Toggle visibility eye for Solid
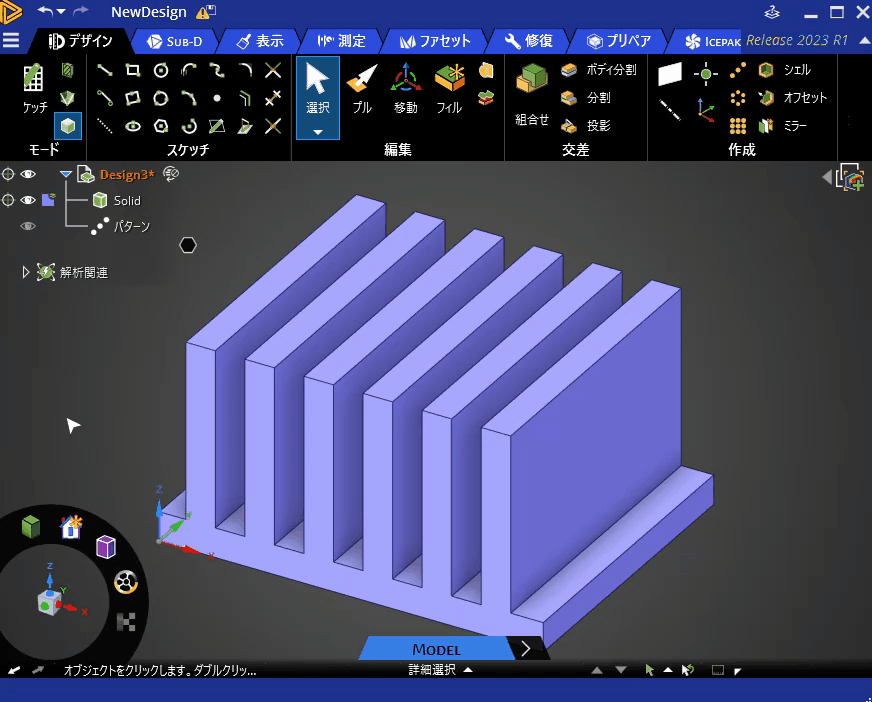This screenshot has width=872, height=702. (x=28, y=200)
